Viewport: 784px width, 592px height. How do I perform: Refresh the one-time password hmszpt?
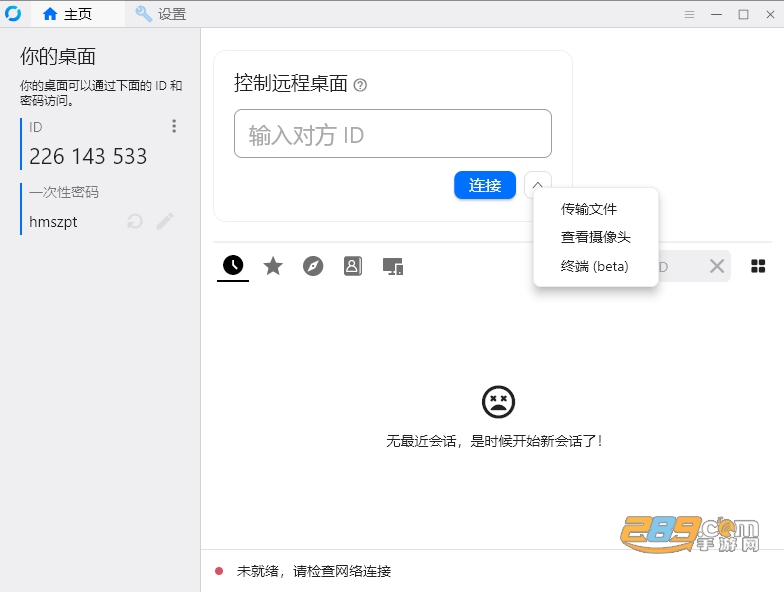(x=135, y=221)
